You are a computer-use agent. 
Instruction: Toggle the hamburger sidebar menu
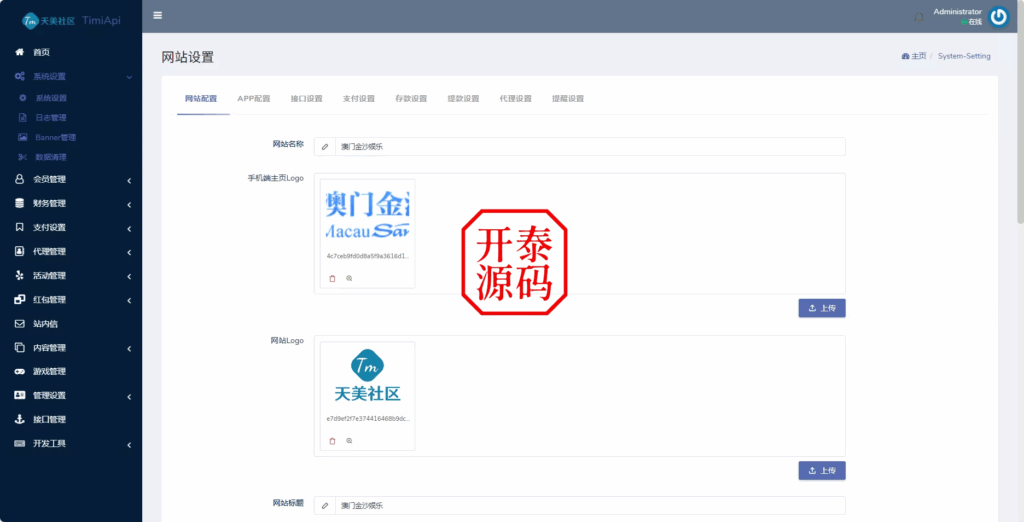[157, 16]
